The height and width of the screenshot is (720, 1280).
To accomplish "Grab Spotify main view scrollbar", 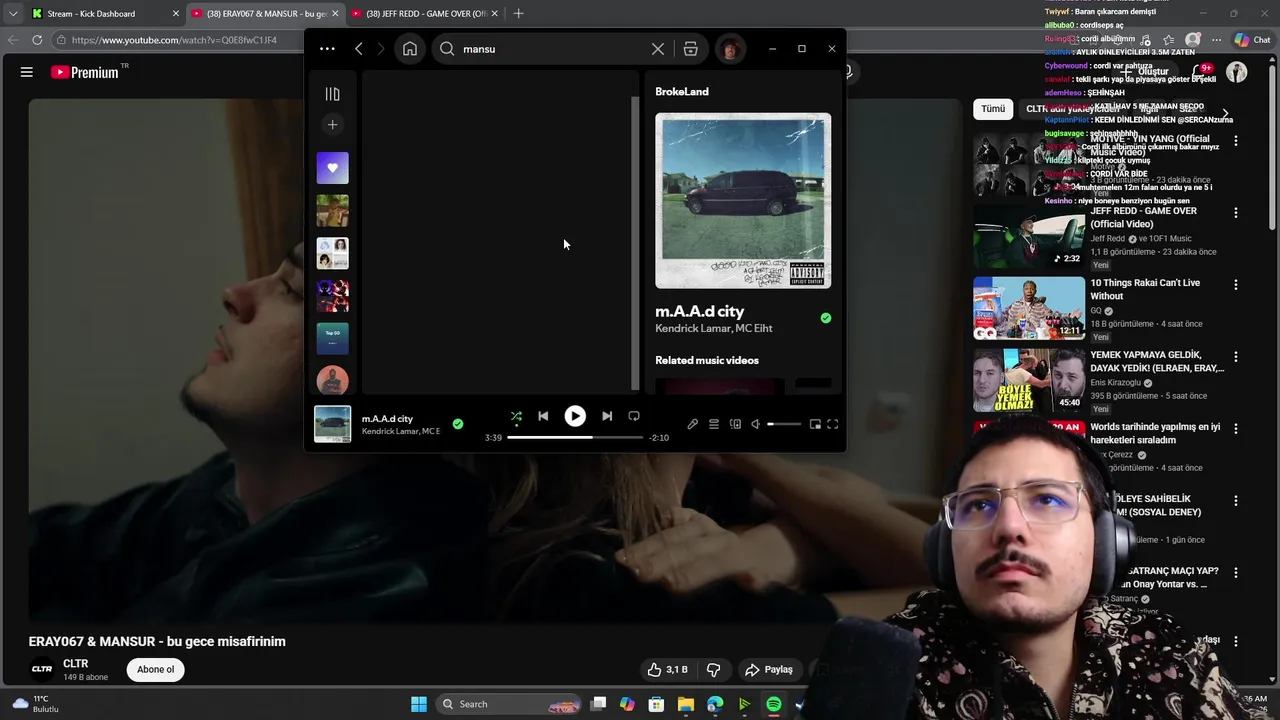I will [635, 243].
